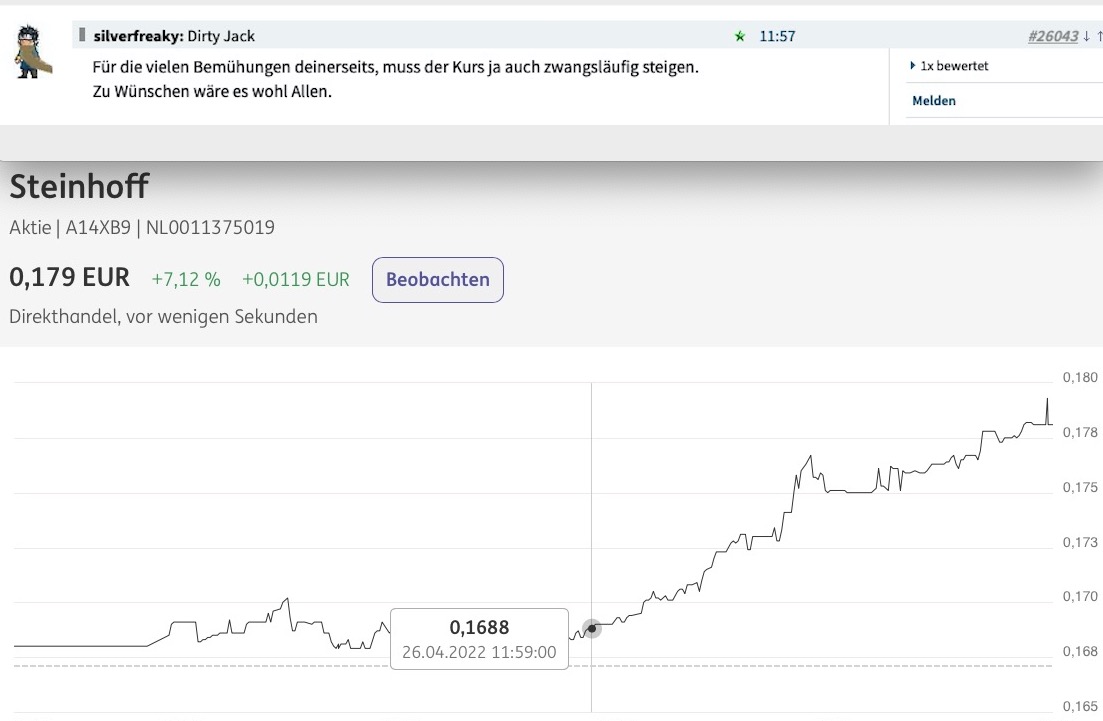Image resolution: width=1103 pixels, height=721 pixels.
Task: Click the gray quote bar before silverfreaky
Action: 81,36
